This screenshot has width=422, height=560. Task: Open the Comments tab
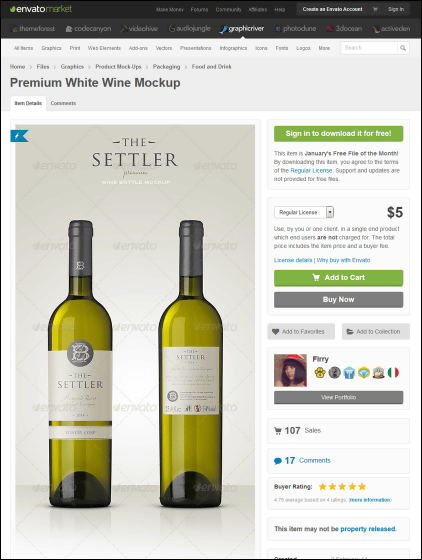click(63, 103)
